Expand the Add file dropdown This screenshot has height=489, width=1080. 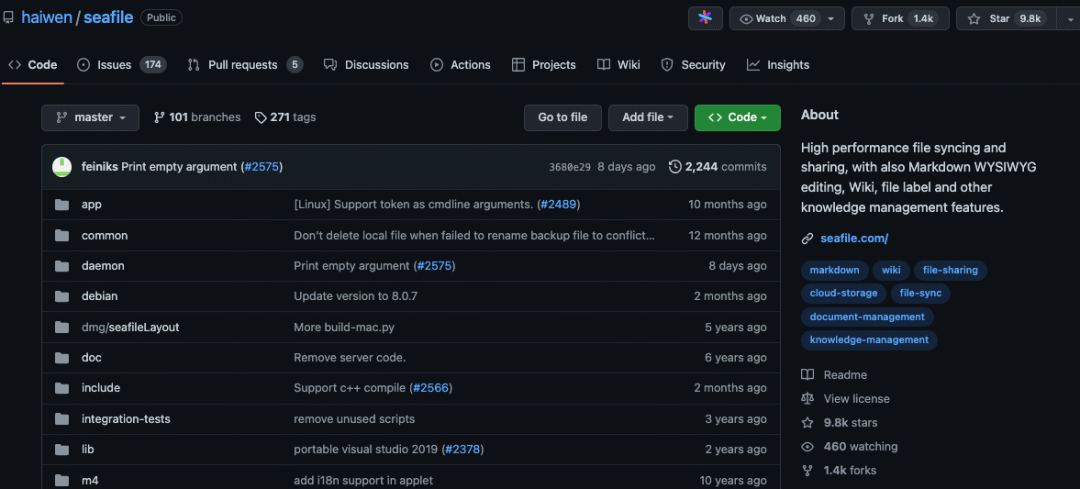pos(647,118)
